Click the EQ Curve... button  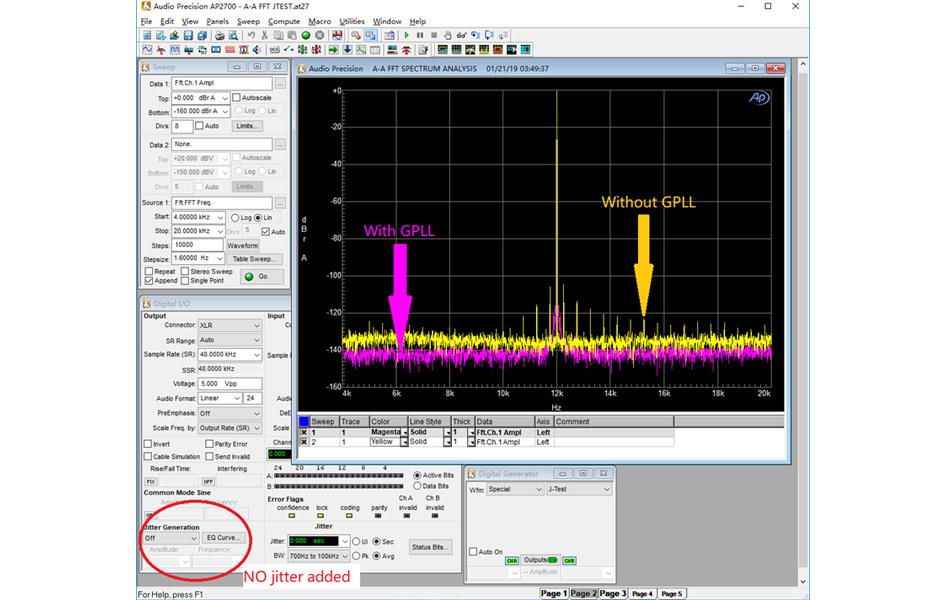pyautogui.click(x=223, y=537)
